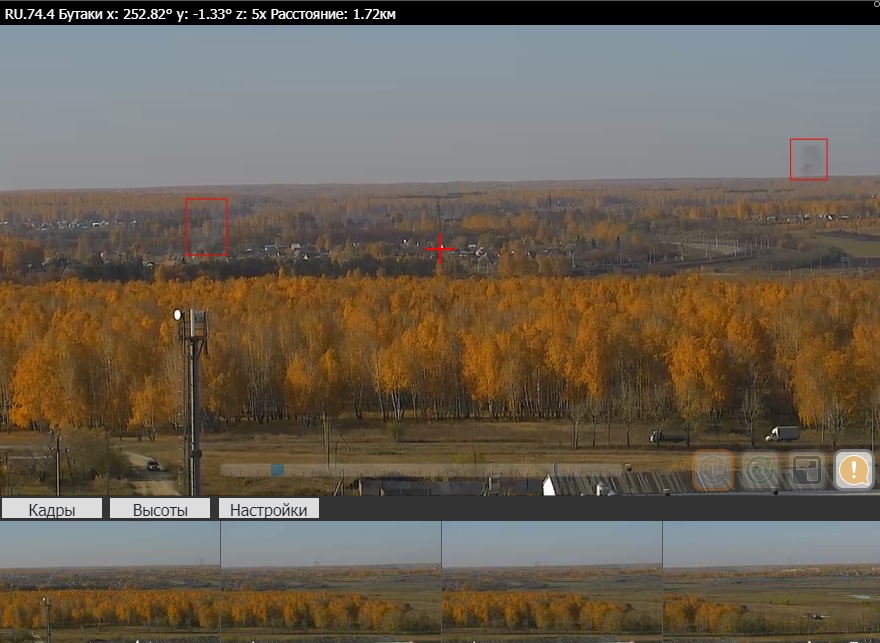Image resolution: width=880 pixels, height=643 pixels.
Task: Select the first thumbnail in the frame strip
Action: [110, 582]
